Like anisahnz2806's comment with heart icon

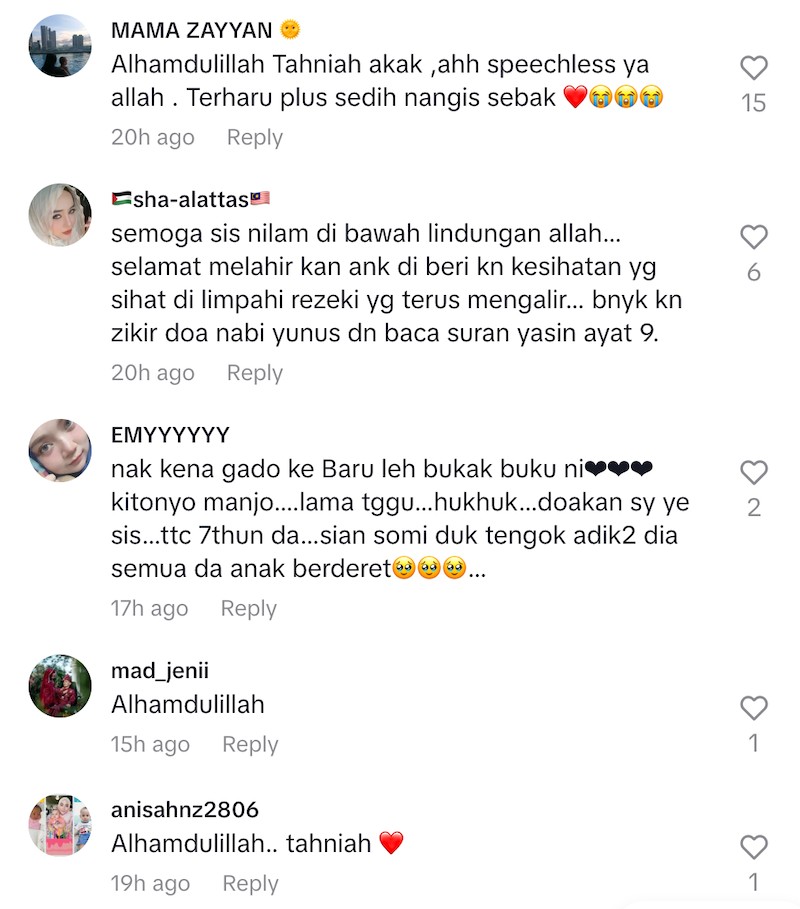pyautogui.click(x=754, y=847)
